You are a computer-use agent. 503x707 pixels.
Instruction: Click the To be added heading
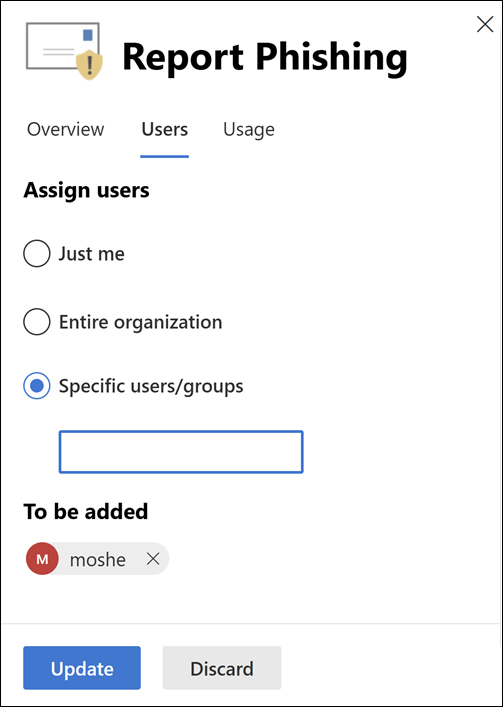click(x=86, y=511)
